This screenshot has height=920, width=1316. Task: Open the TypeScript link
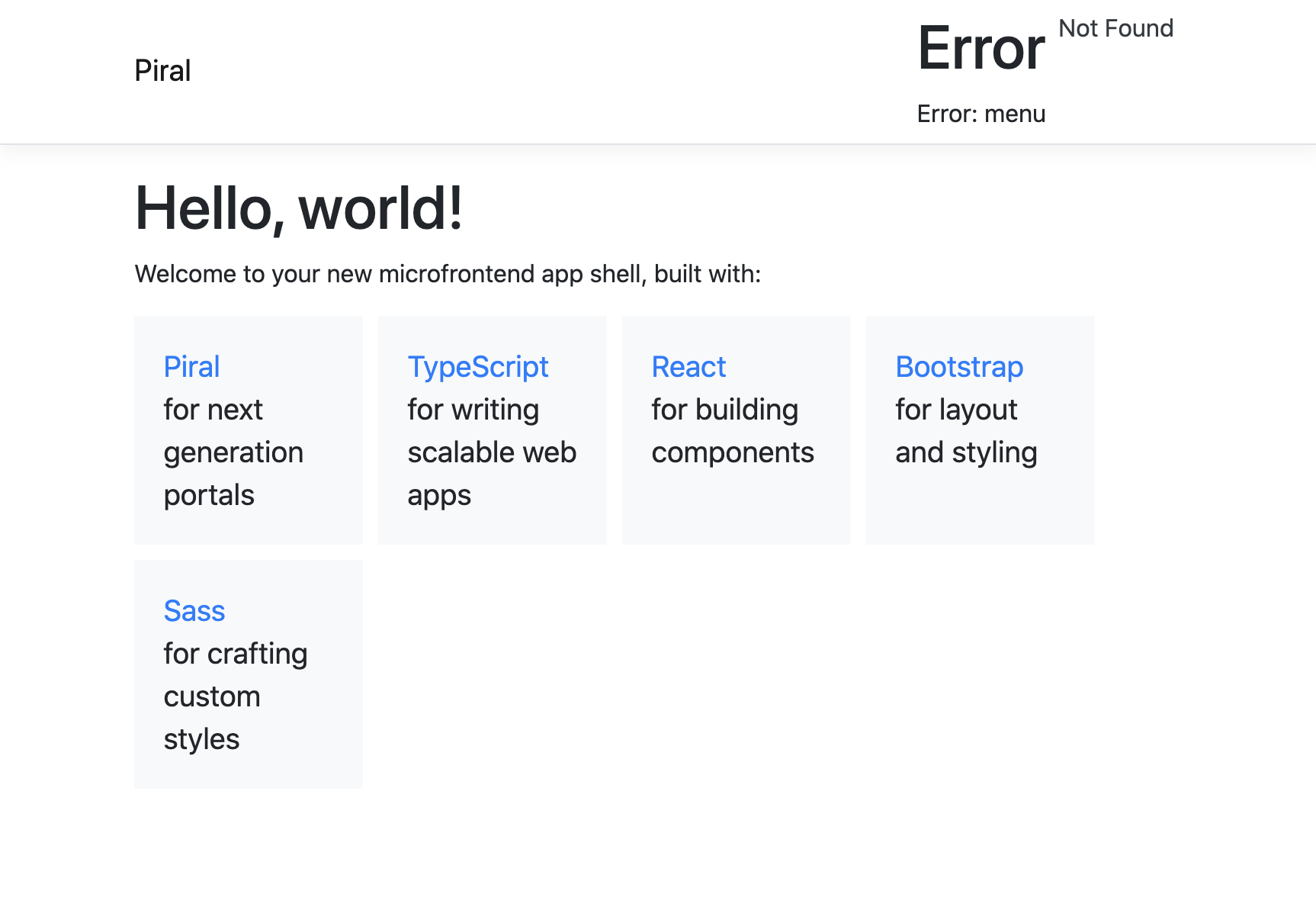click(478, 367)
